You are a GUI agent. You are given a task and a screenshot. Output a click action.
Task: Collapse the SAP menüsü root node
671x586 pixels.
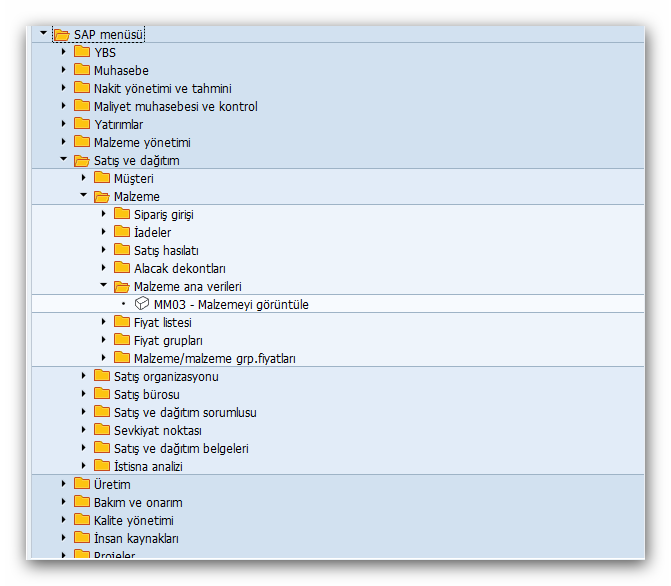point(43,33)
